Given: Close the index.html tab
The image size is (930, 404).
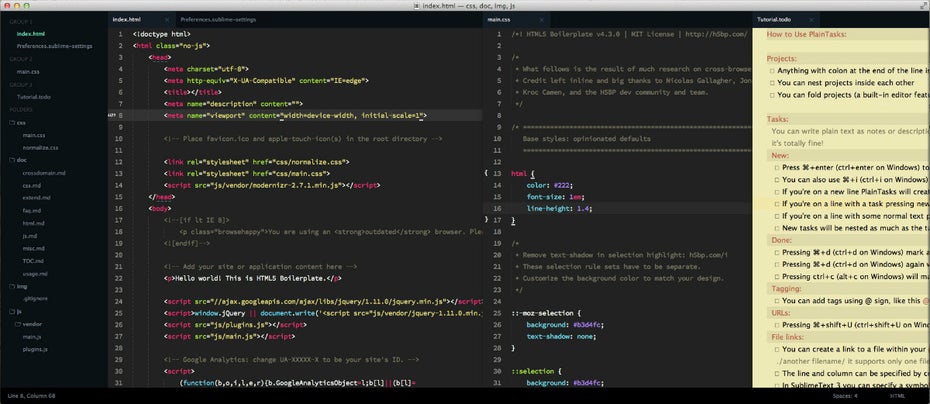Looking at the screenshot, I should [x=167, y=20].
